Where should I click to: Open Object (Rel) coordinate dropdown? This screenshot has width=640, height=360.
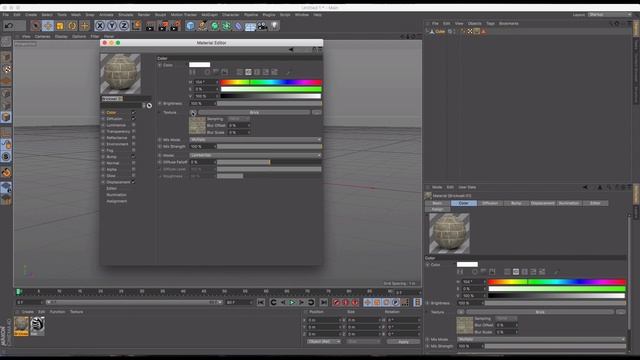(324, 342)
